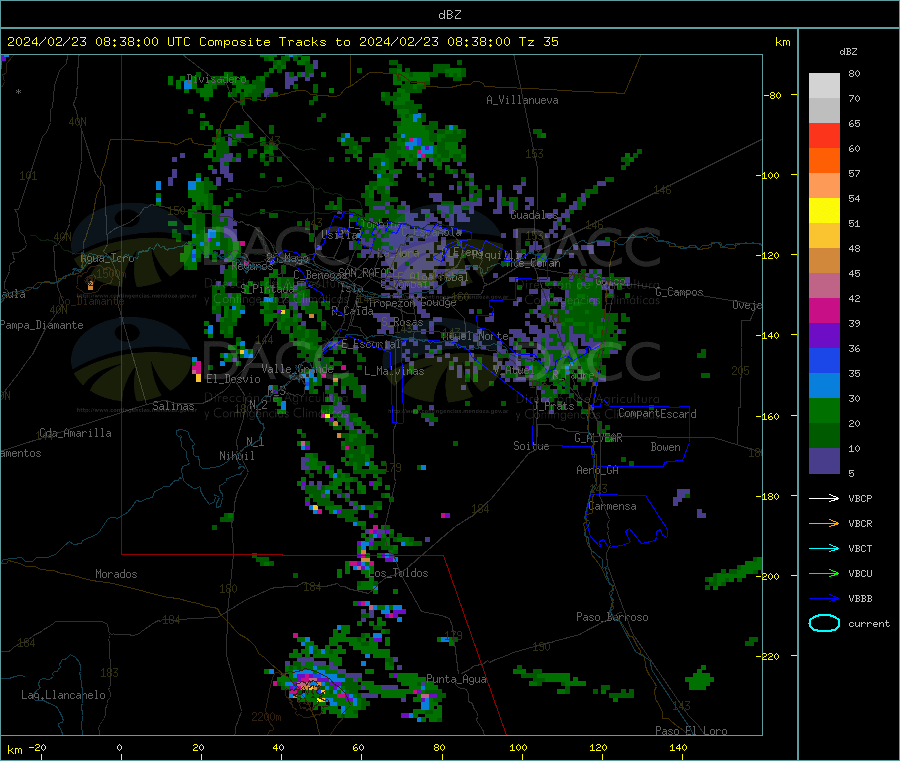
Task: Click the green VBCU arrow legend icon
Action: (x=824, y=573)
